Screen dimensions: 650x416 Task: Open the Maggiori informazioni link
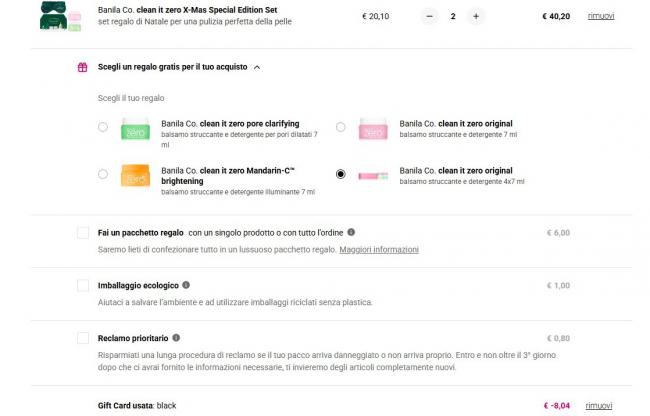[x=379, y=249]
